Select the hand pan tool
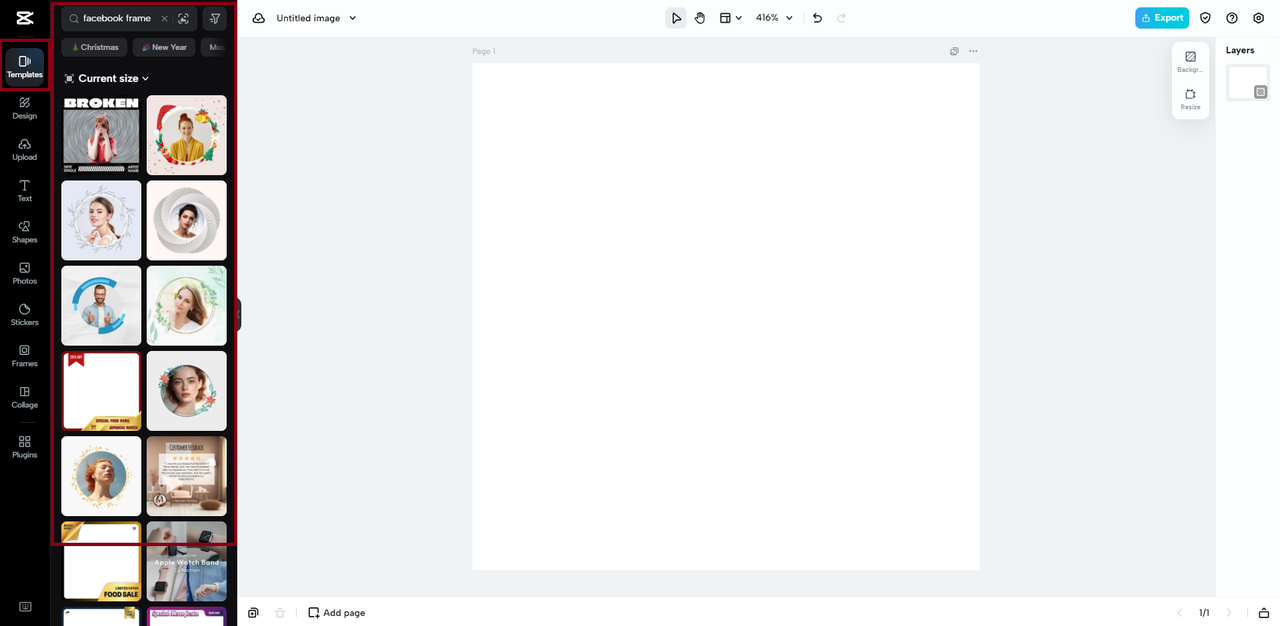The image size is (1280, 626). click(x=700, y=18)
